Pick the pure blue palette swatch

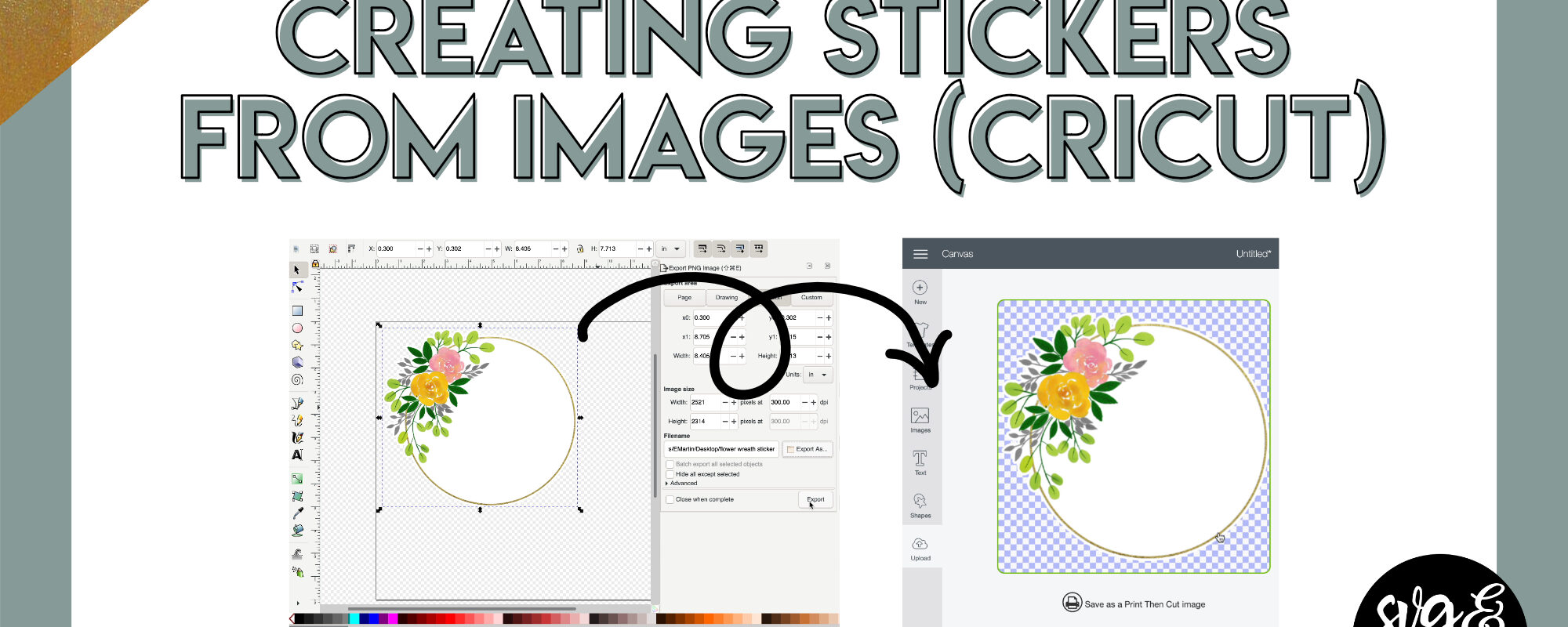click(x=374, y=618)
